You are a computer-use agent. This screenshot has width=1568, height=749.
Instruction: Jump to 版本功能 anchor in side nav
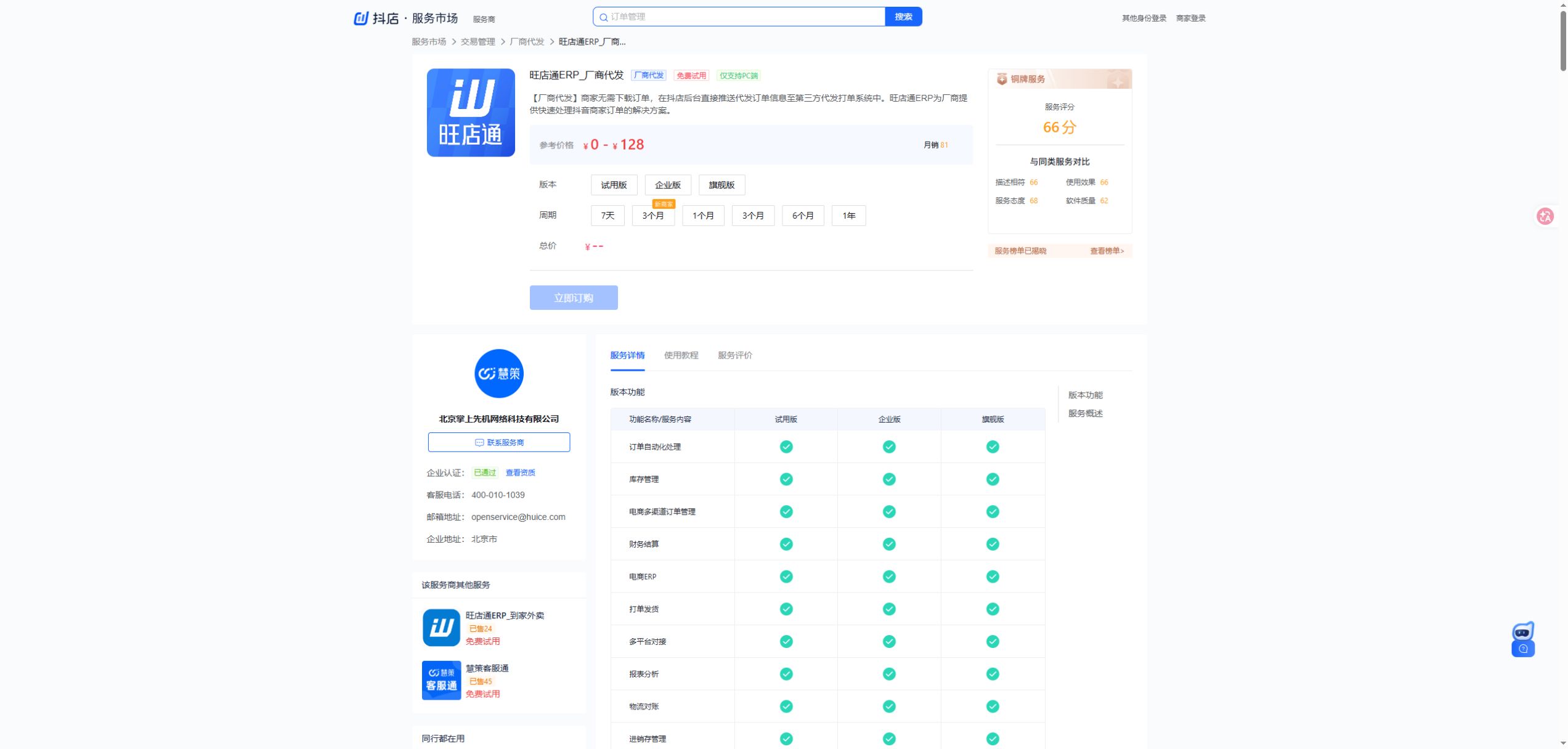1085,395
